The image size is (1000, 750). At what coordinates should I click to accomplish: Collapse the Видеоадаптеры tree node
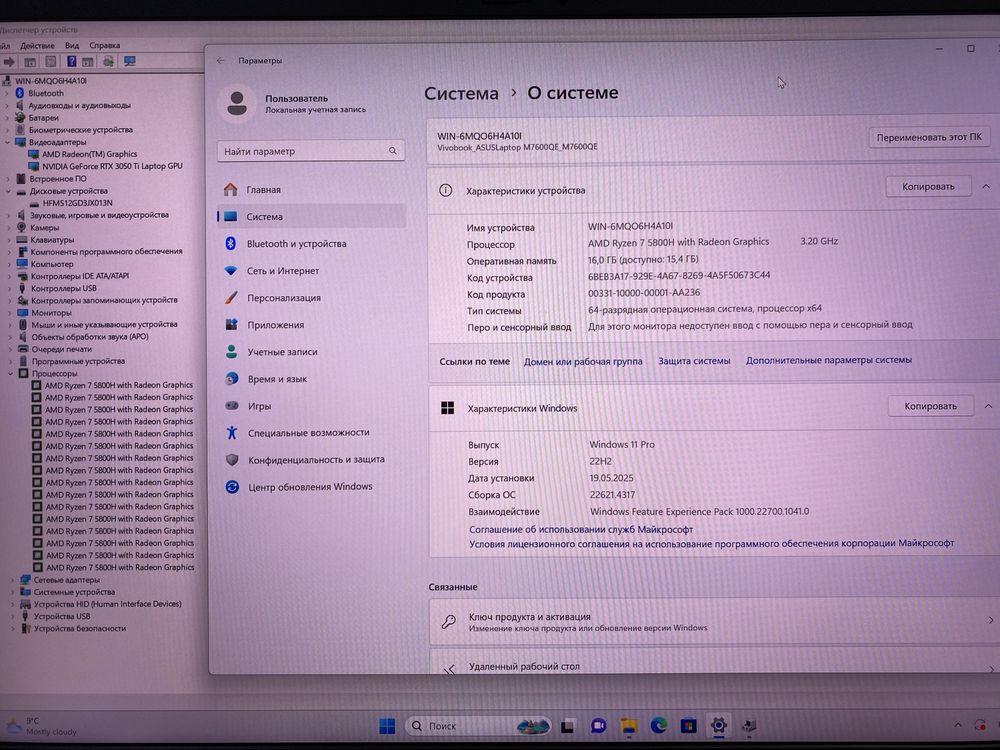(7, 142)
